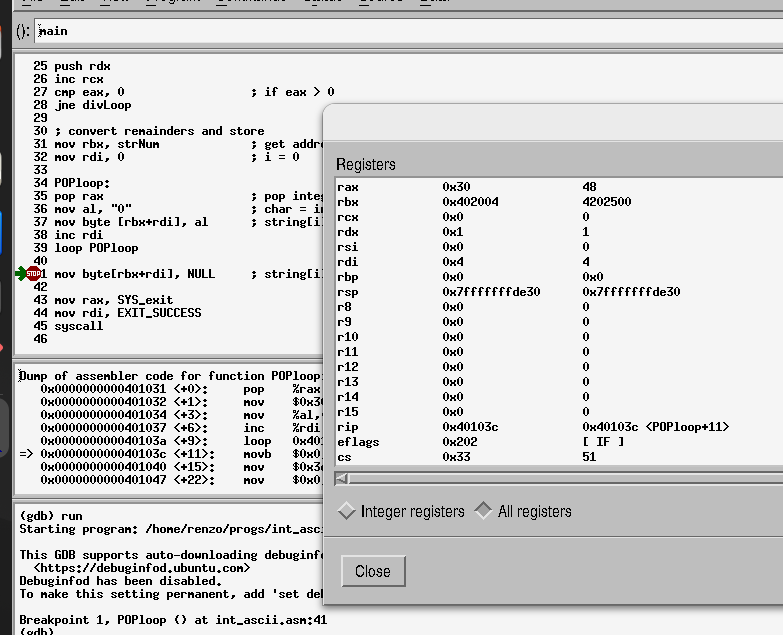Select the eflags register row

tap(559, 442)
